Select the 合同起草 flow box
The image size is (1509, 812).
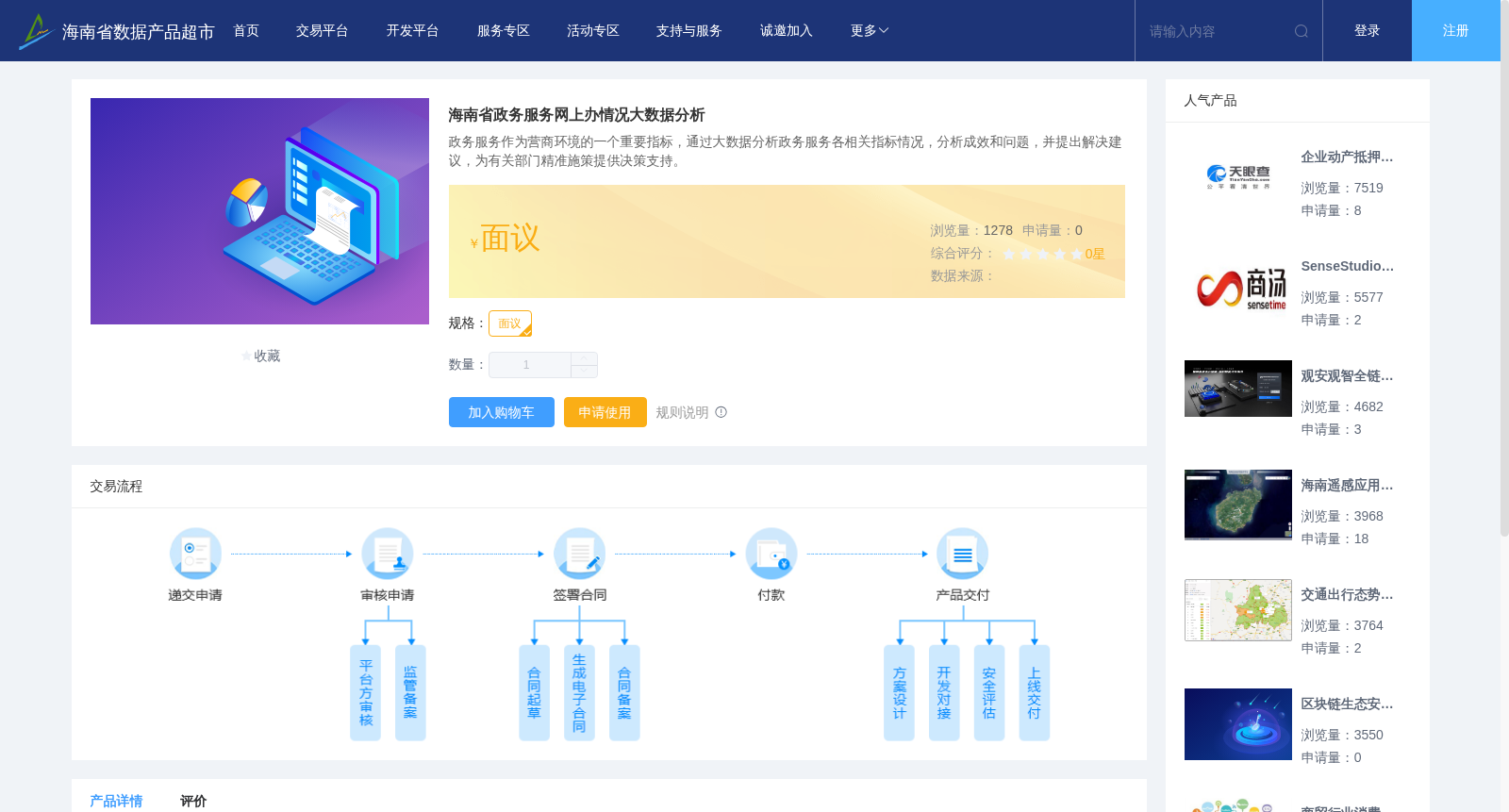pyautogui.click(x=534, y=693)
